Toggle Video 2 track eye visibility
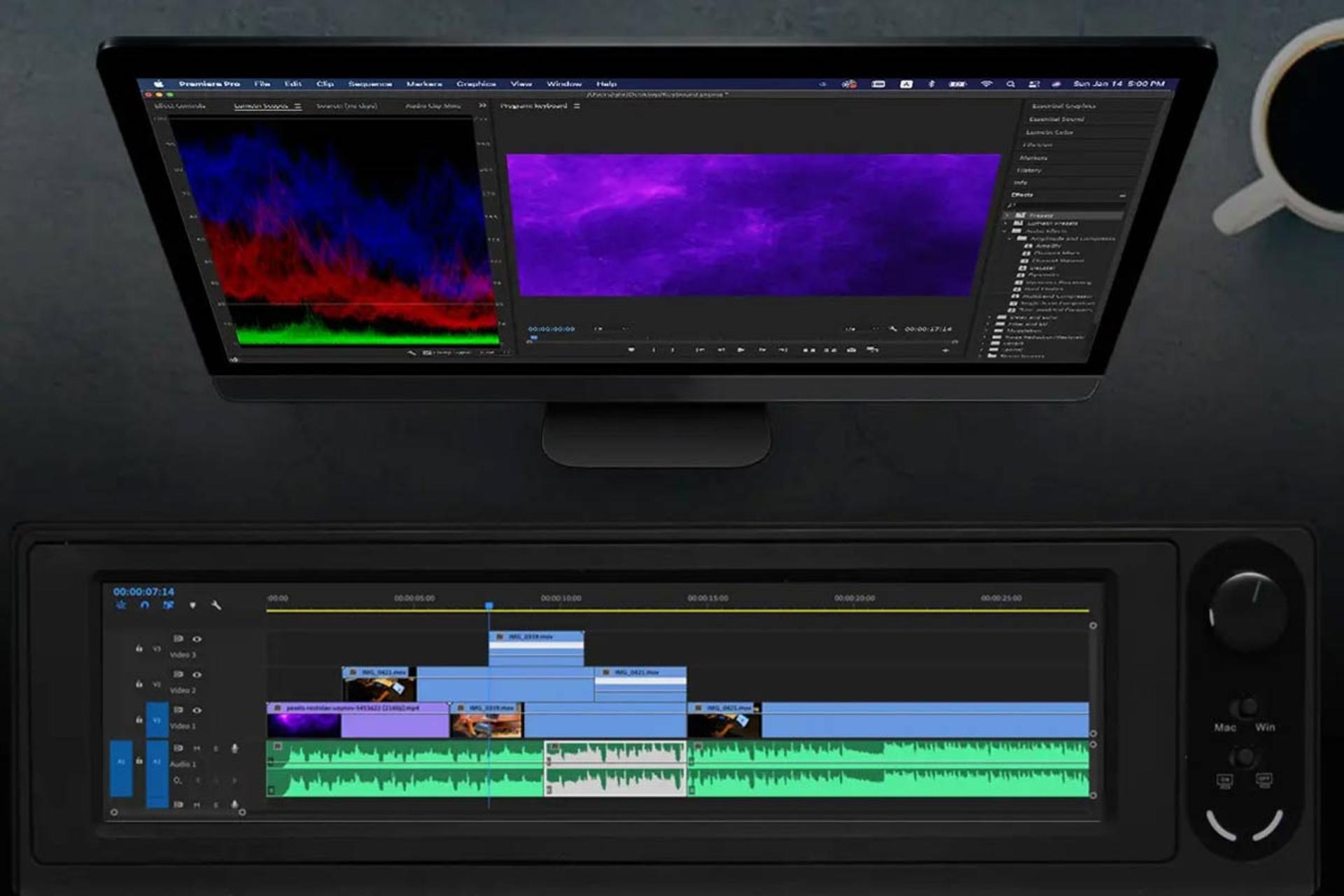Image resolution: width=1344 pixels, height=896 pixels. [197, 675]
